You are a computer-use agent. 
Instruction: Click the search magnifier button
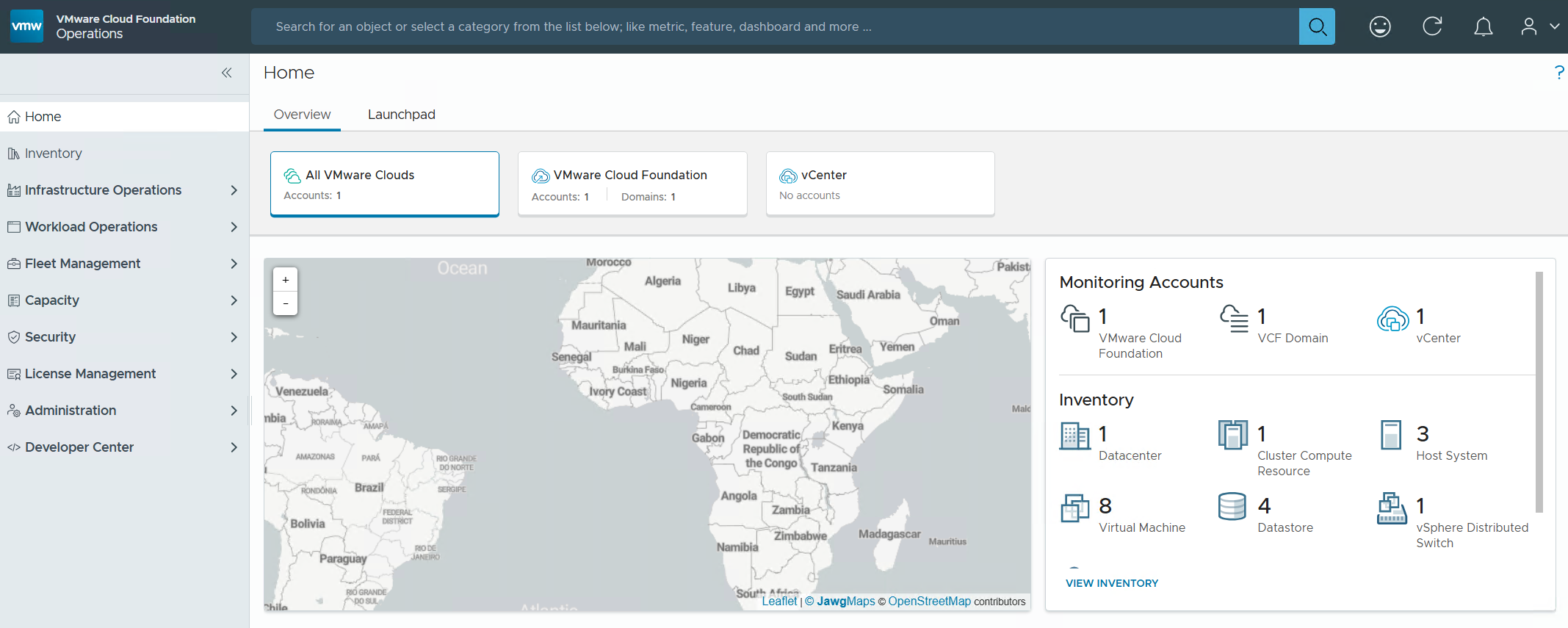(x=1316, y=27)
